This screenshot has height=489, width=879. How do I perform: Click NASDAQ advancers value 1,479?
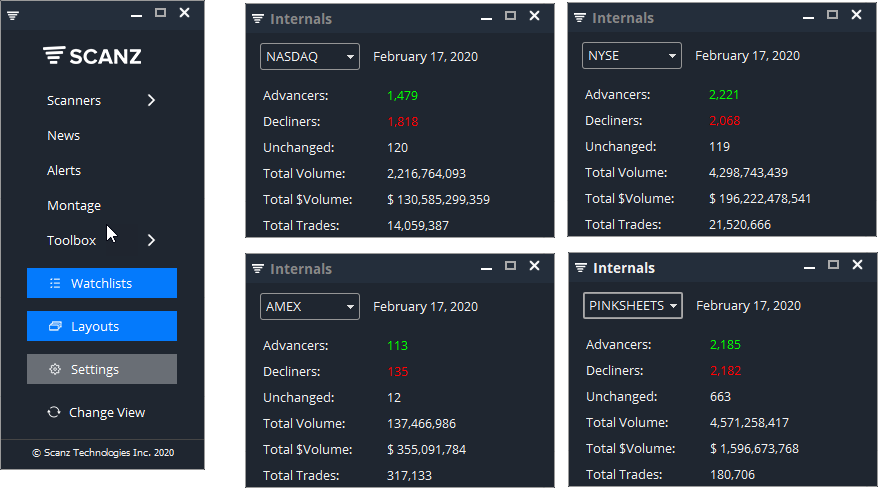click(x=403, y=96)
